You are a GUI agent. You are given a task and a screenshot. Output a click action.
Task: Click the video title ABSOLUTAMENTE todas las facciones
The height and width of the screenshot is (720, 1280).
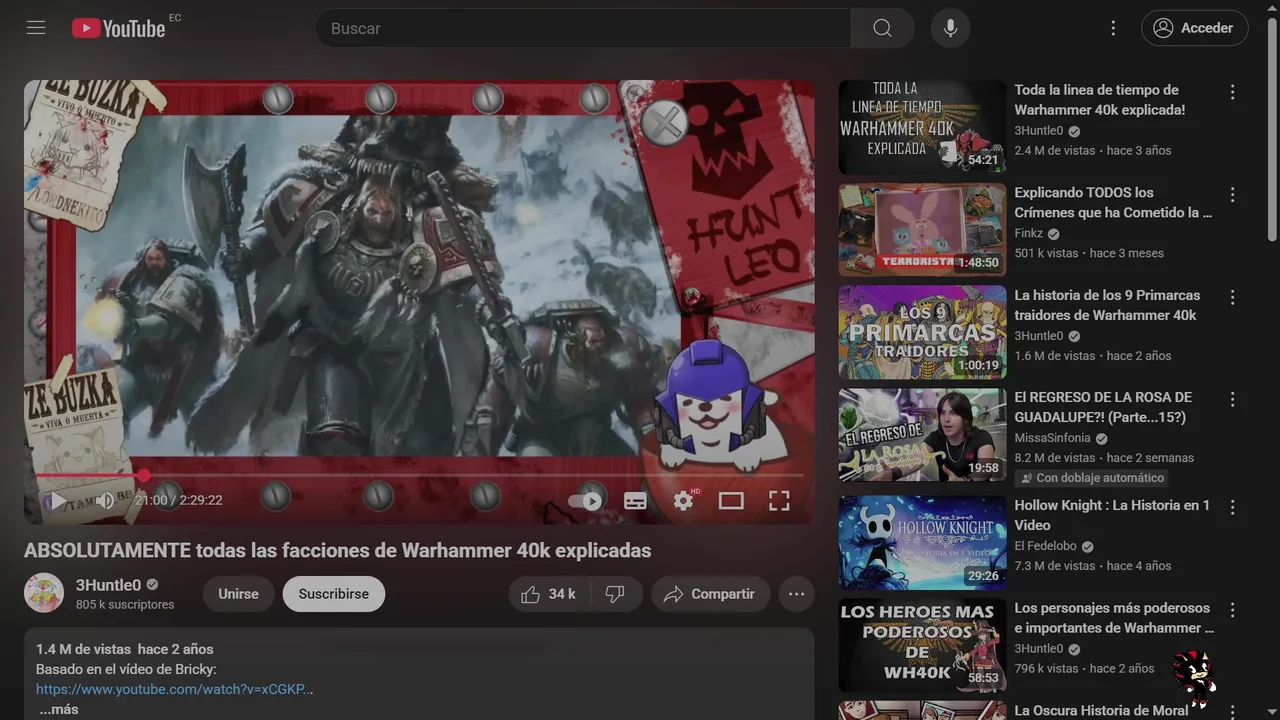tap(337, 551)
